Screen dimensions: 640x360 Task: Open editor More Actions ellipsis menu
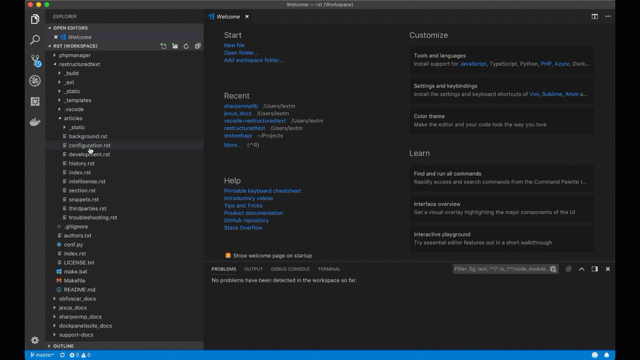(x=608, y=16)
